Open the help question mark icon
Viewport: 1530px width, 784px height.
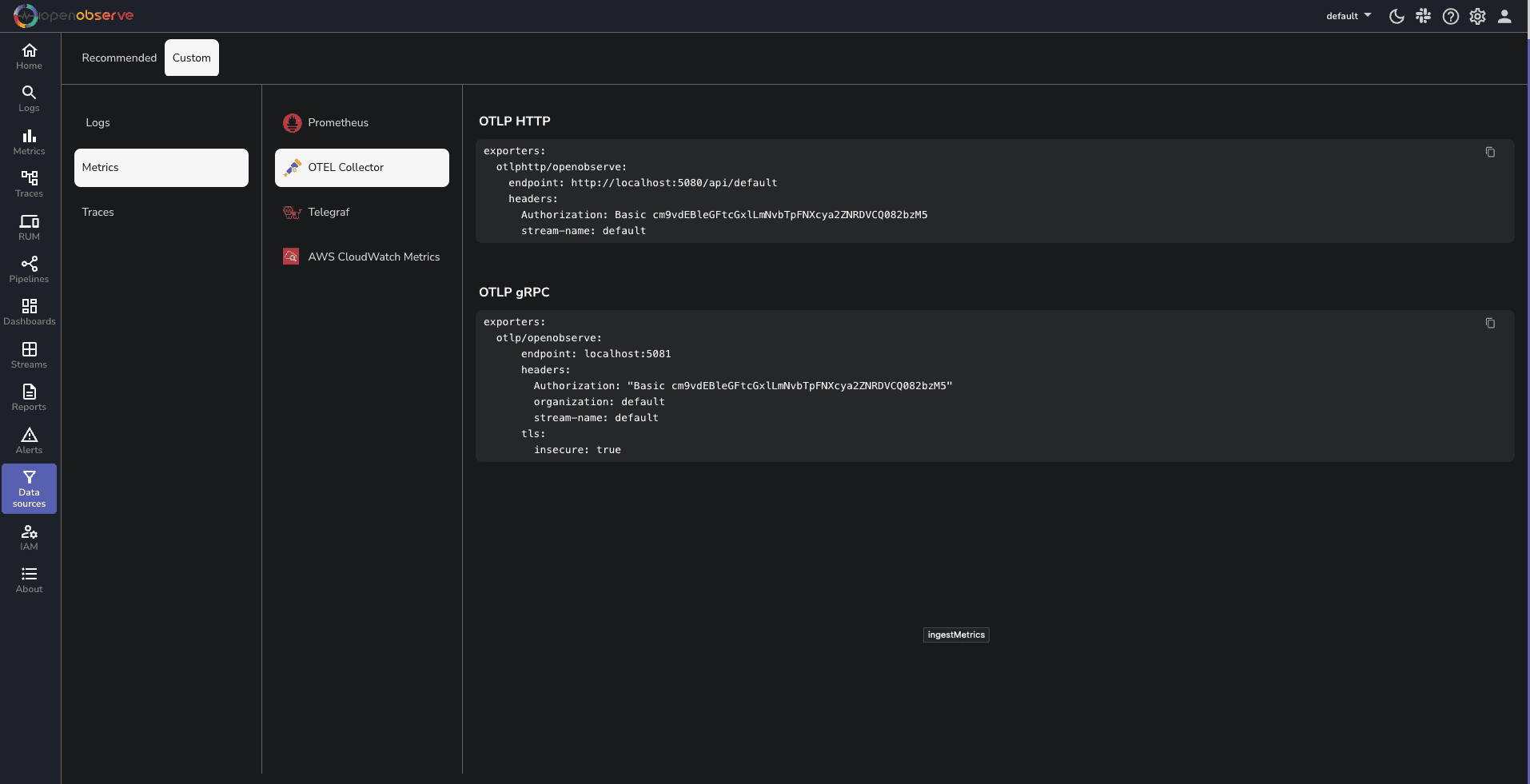tap(1450, 16)
